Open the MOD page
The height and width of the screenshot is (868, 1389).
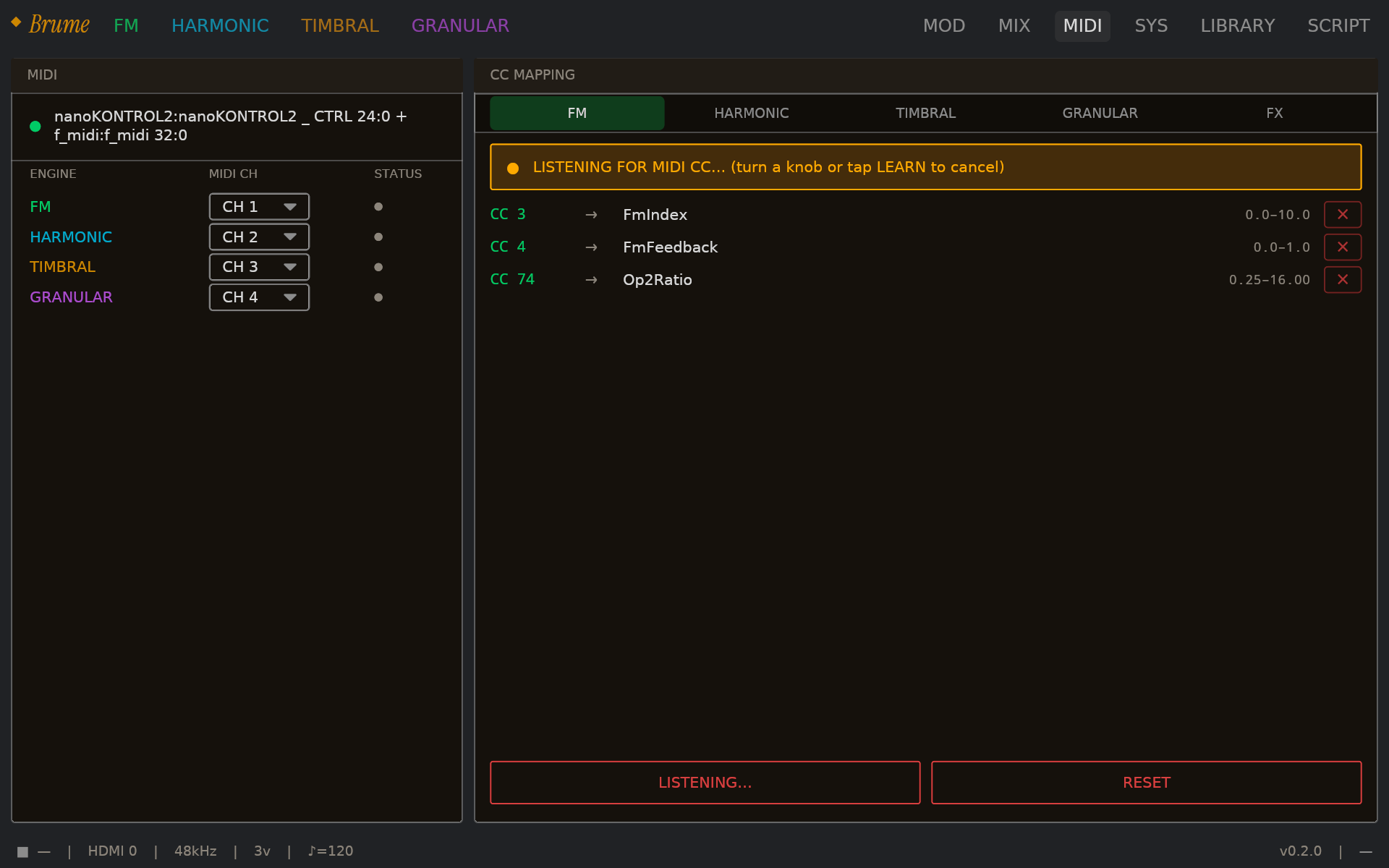[944, 26]
